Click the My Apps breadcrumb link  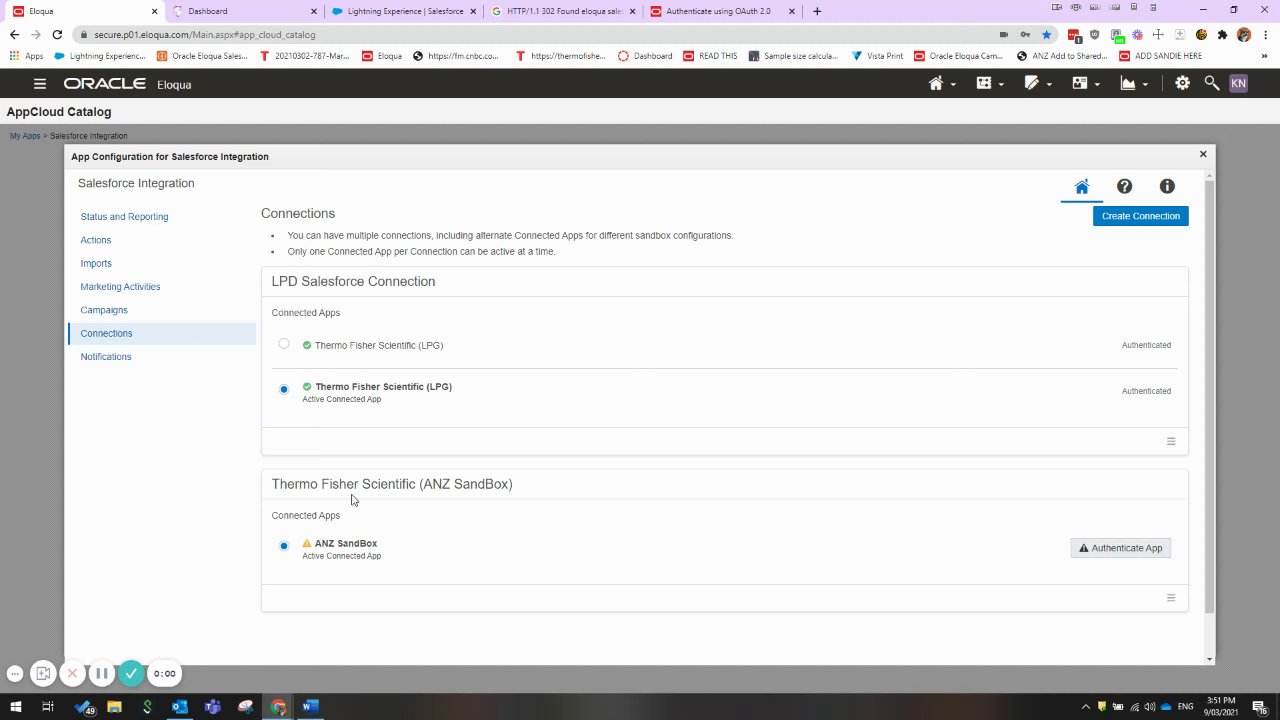[x=25, y=136]
